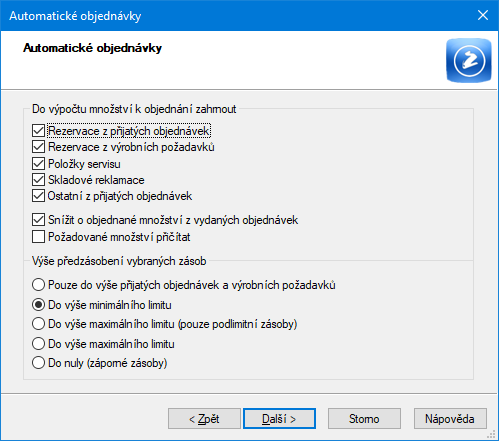
Task: Close the Automatické objednávky dialog
Action: (x=483, y=15)
